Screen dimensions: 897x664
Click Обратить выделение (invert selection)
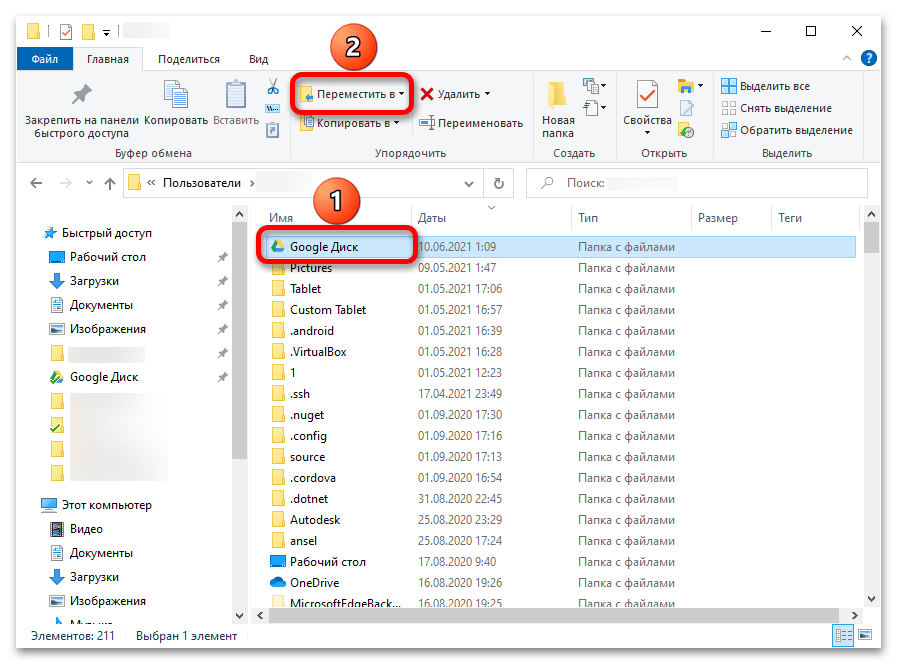point(787,130)
